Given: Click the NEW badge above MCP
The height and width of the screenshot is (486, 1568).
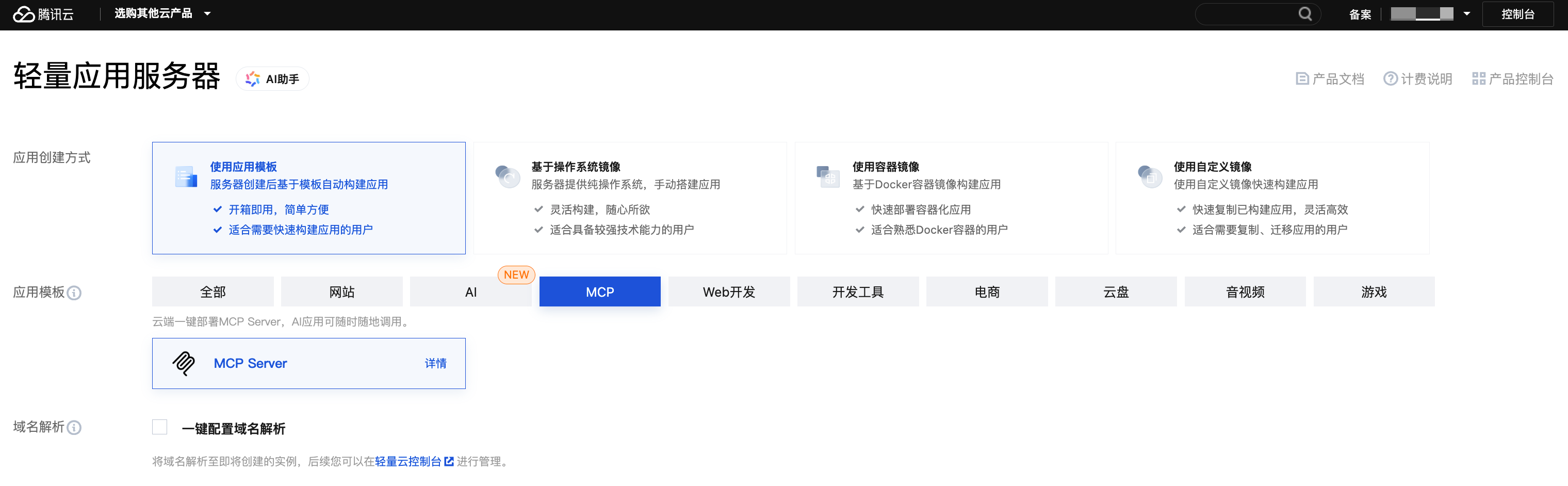Looking at the screenshot, I should pyautogui.click(x=516, y=274).
